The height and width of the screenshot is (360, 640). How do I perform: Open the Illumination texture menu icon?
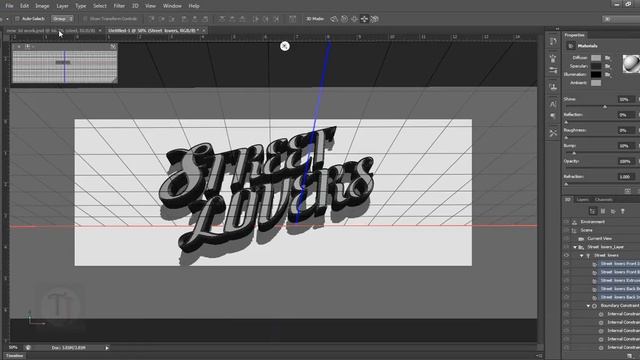click(x=608, y=75)
